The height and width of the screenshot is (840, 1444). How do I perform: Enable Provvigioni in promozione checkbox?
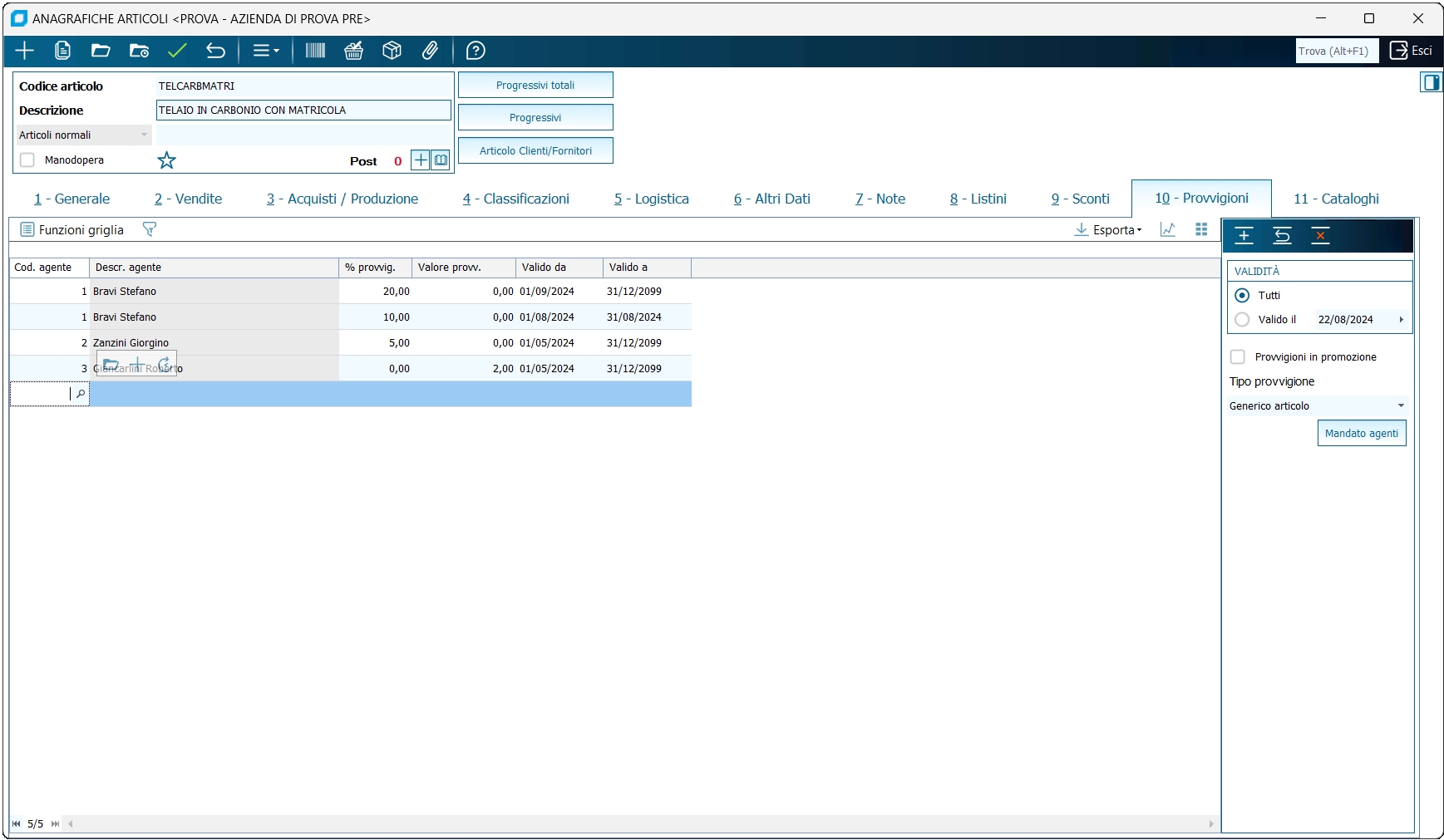pyautogui.click(x=1237, y=356)
